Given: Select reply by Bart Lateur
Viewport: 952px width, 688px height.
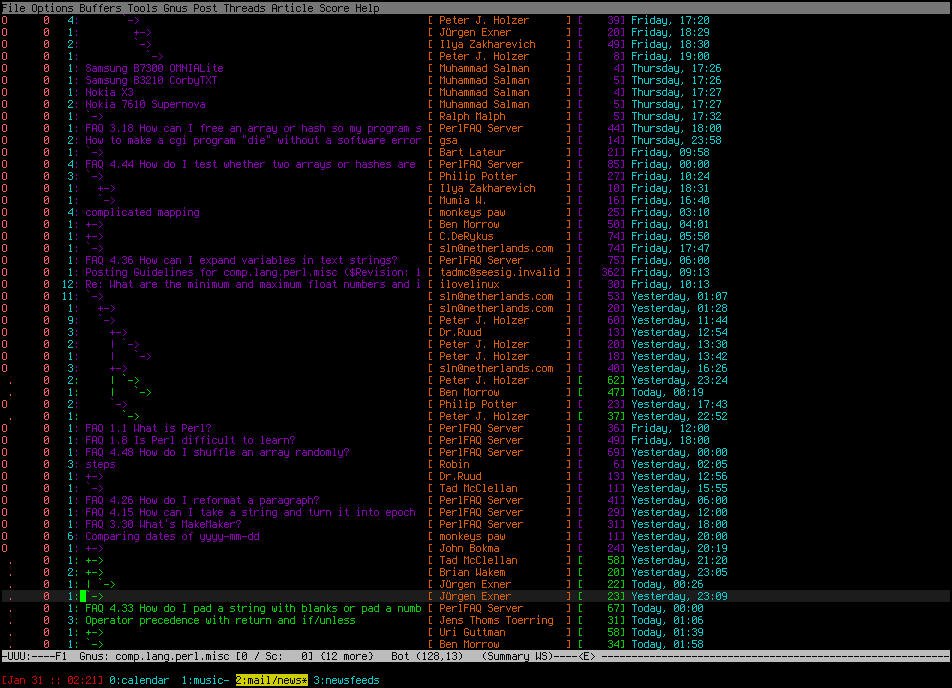Looking at the screenshot, I should 472,152.
